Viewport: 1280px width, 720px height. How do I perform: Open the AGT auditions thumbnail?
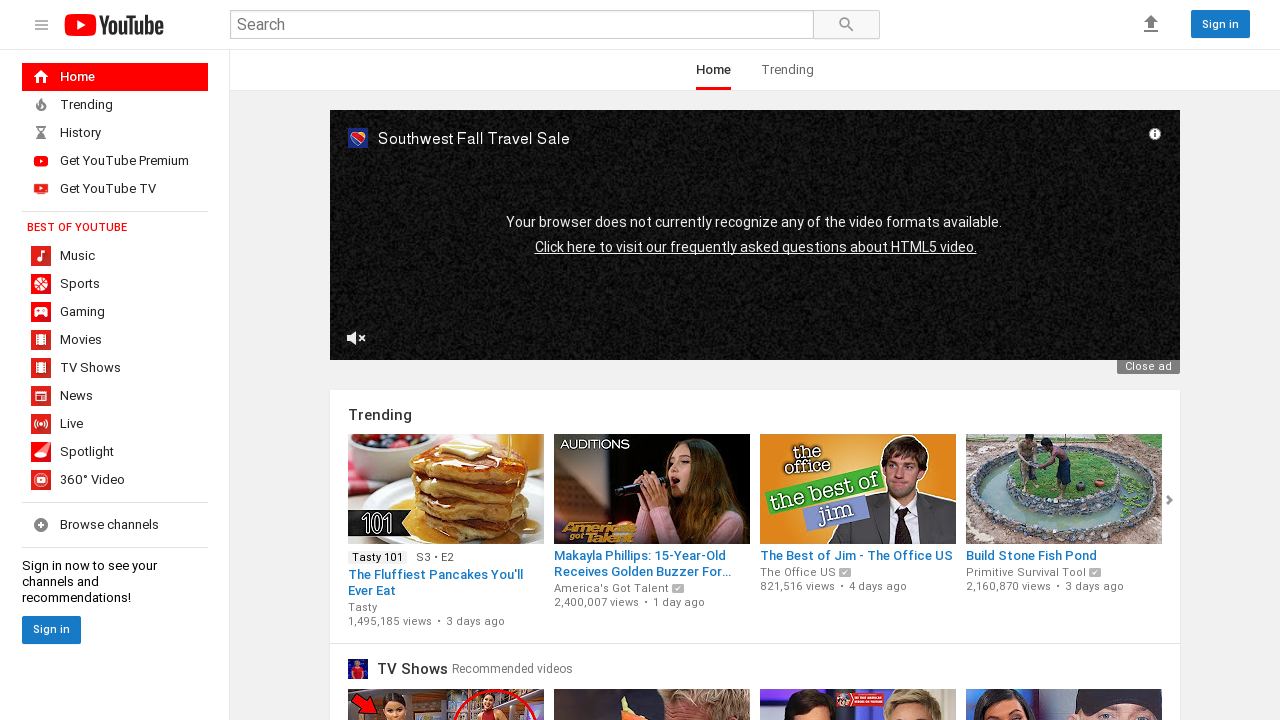pyautogui.click(x=652, y=489)
